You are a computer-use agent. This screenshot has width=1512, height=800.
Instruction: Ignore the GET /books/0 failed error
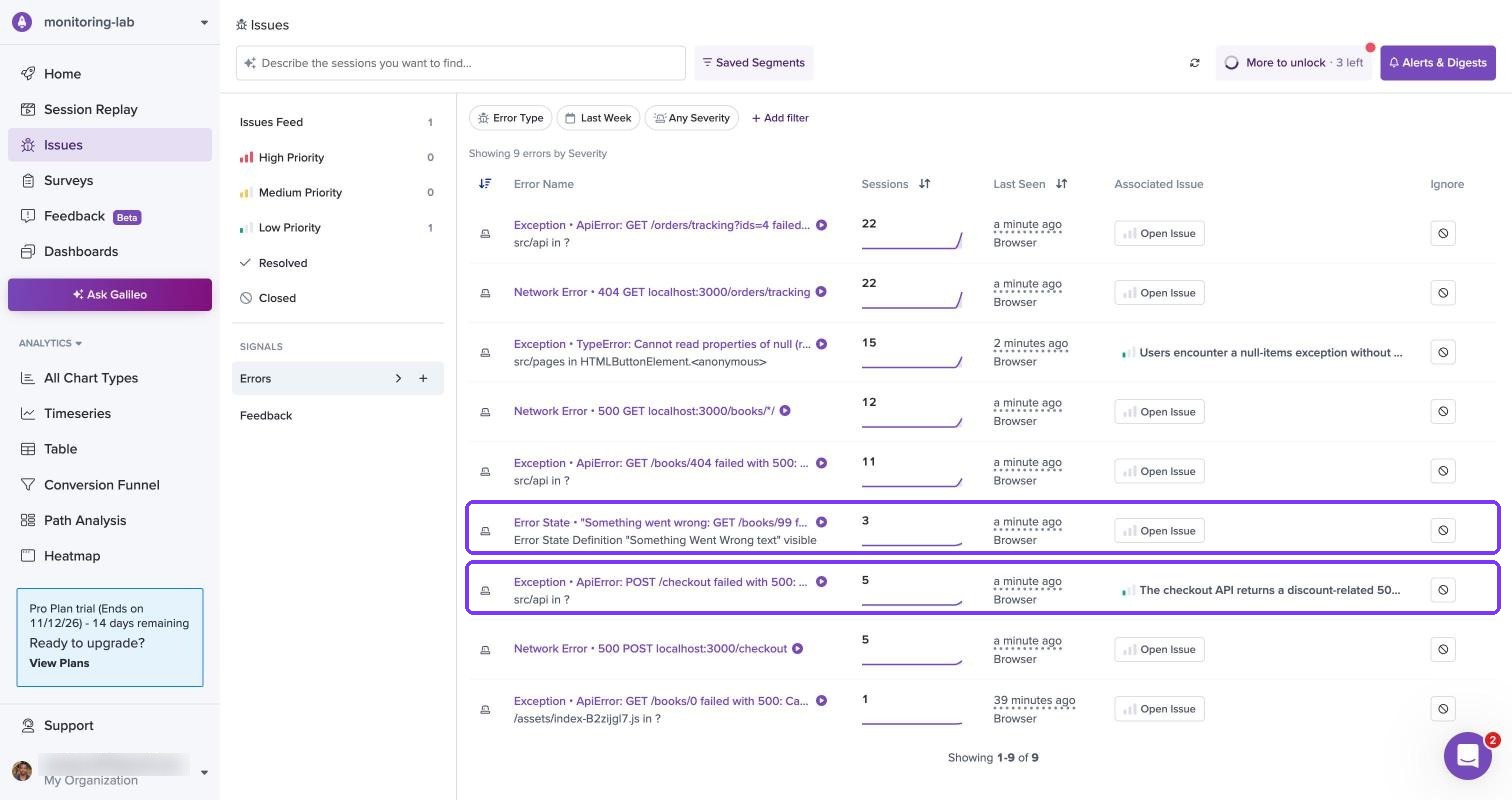(x=1443, y=709)
